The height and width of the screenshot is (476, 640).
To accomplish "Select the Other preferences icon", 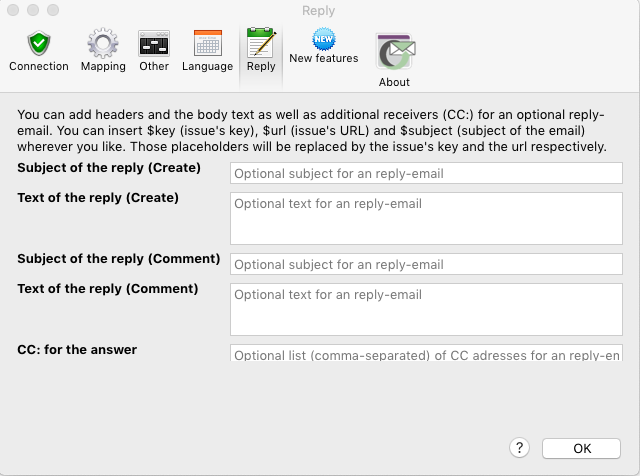I will (154, 44).
